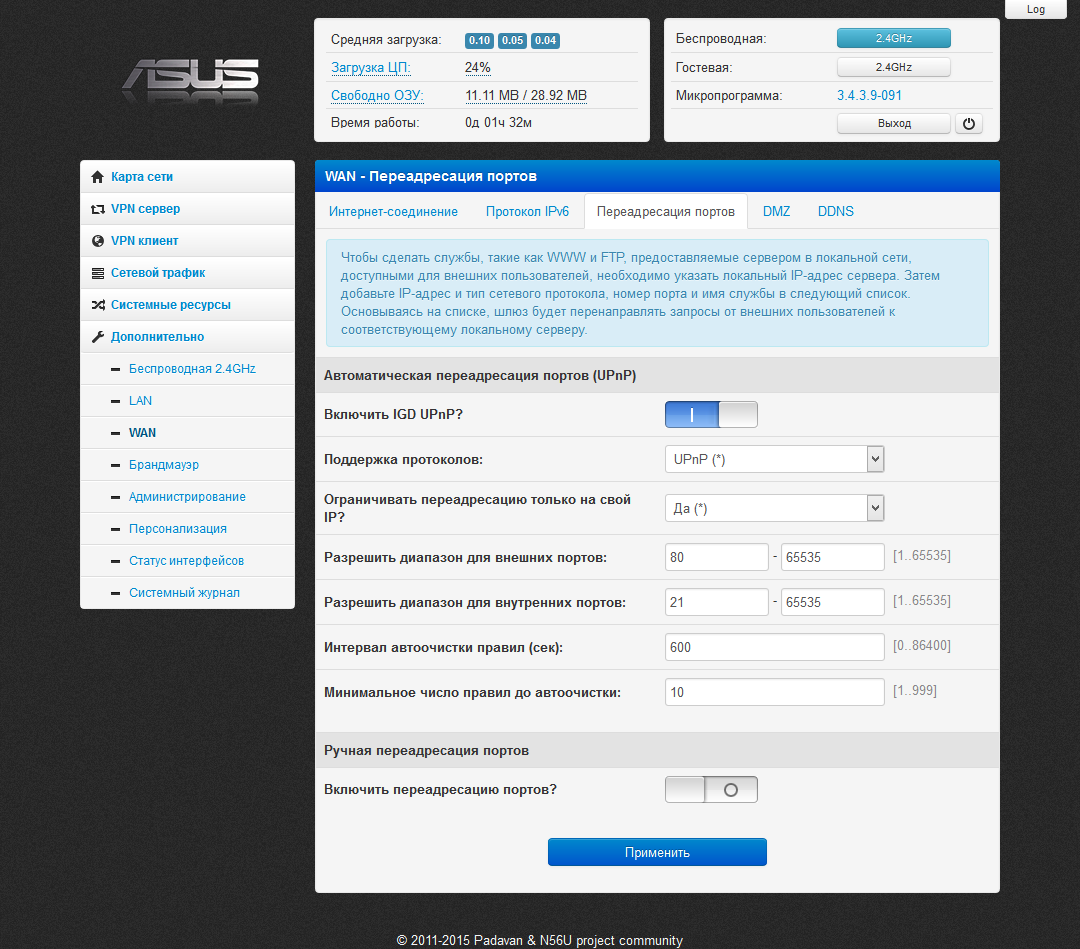Open the DDNS tab

tap(835, 211)
